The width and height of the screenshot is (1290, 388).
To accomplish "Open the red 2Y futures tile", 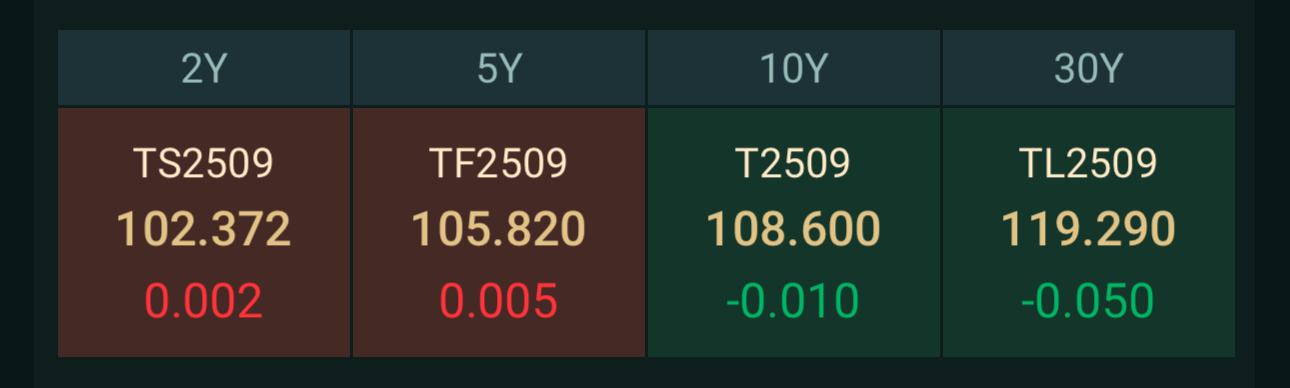I will pos(204,232).
